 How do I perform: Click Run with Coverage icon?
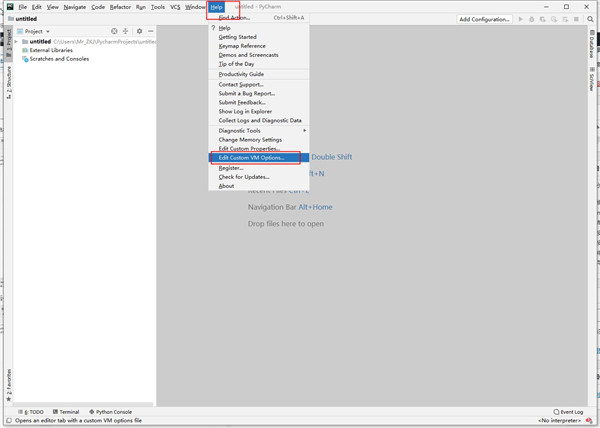pyautogui.click(x=543, y=19)
